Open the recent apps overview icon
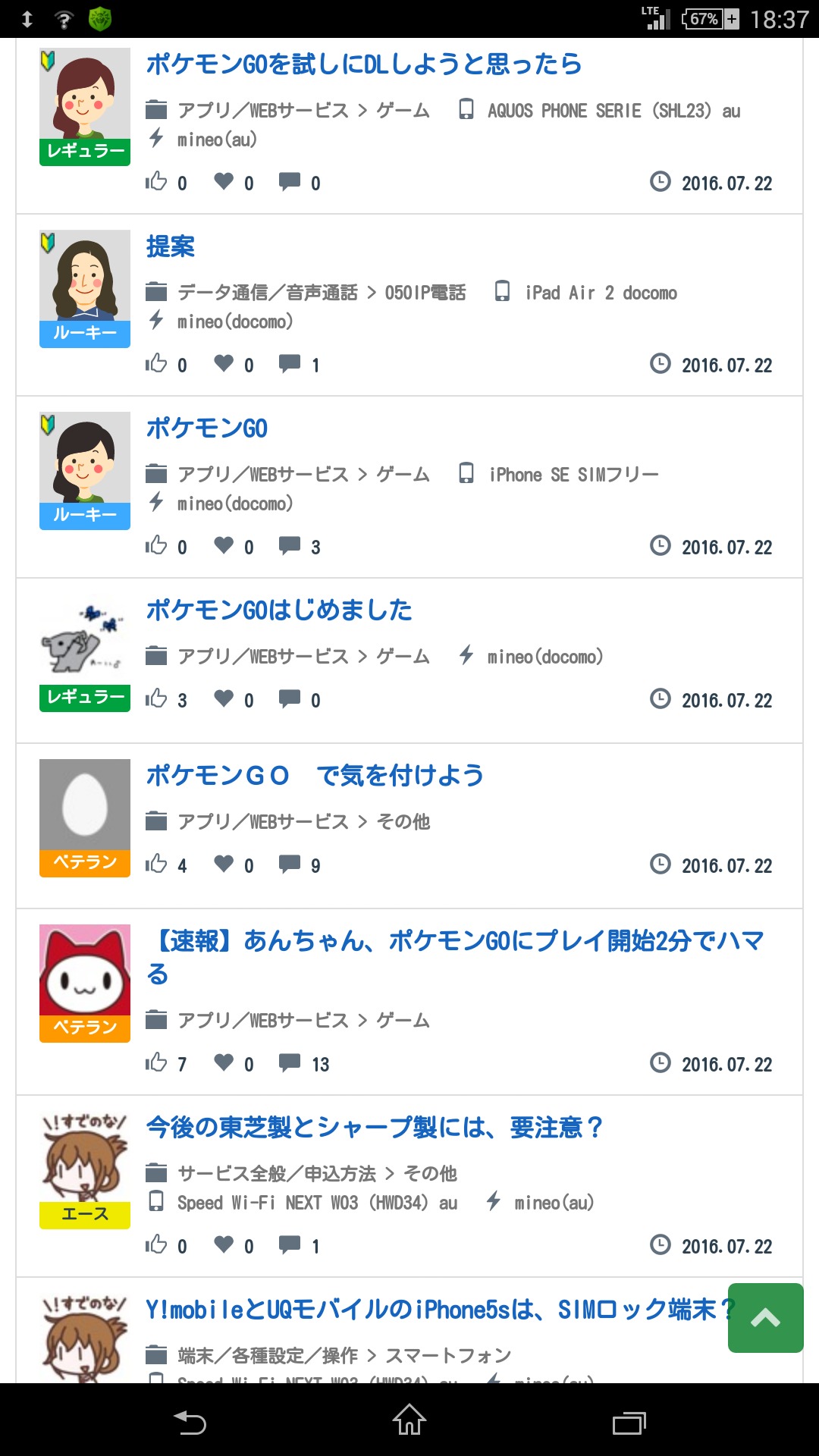Viewport: 819px width, 1456px height. tap(629, 1421)
